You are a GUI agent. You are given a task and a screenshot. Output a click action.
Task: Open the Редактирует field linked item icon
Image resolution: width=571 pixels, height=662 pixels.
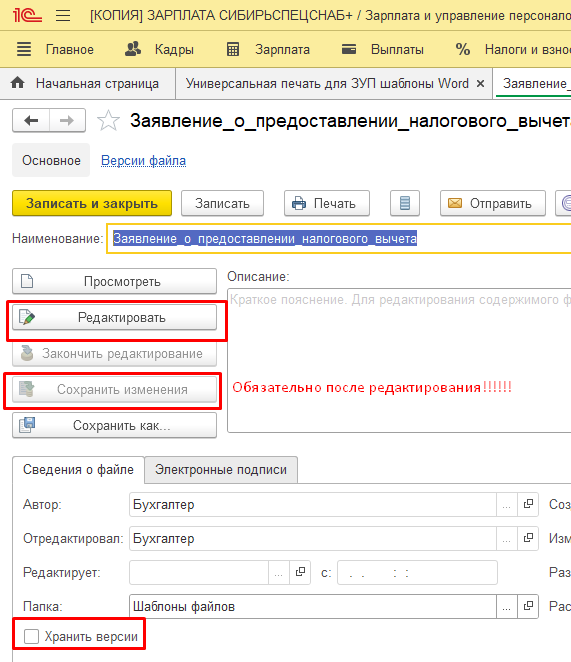tap(300, 572)
